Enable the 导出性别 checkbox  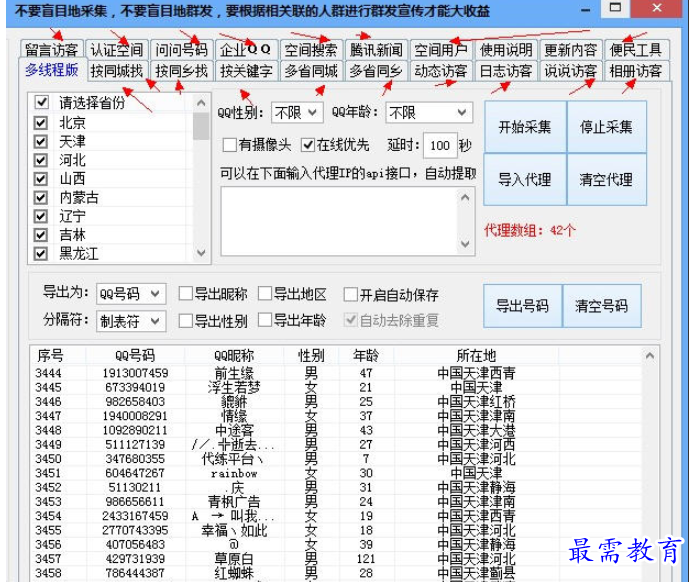click(x=186, y=321)
